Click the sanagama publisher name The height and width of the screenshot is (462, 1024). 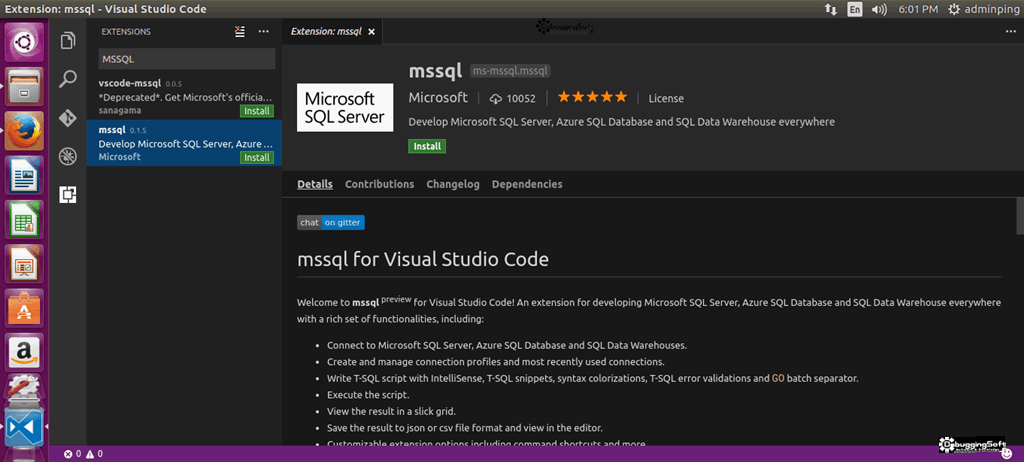(120, 110)
